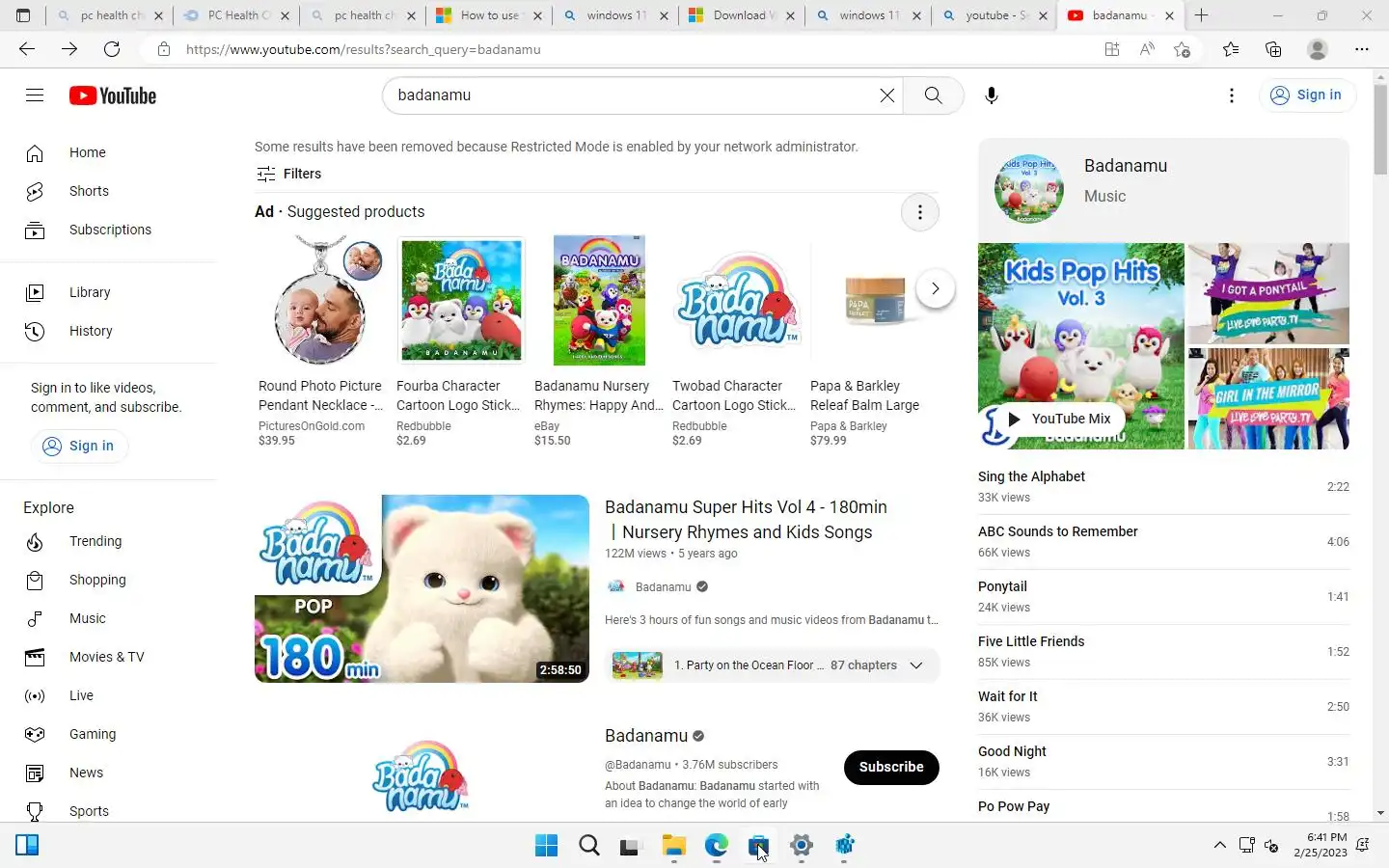Screen dimensions: 1389x868
Task: Show hidden system tray icons chevron
Action: coord(1219,846)
